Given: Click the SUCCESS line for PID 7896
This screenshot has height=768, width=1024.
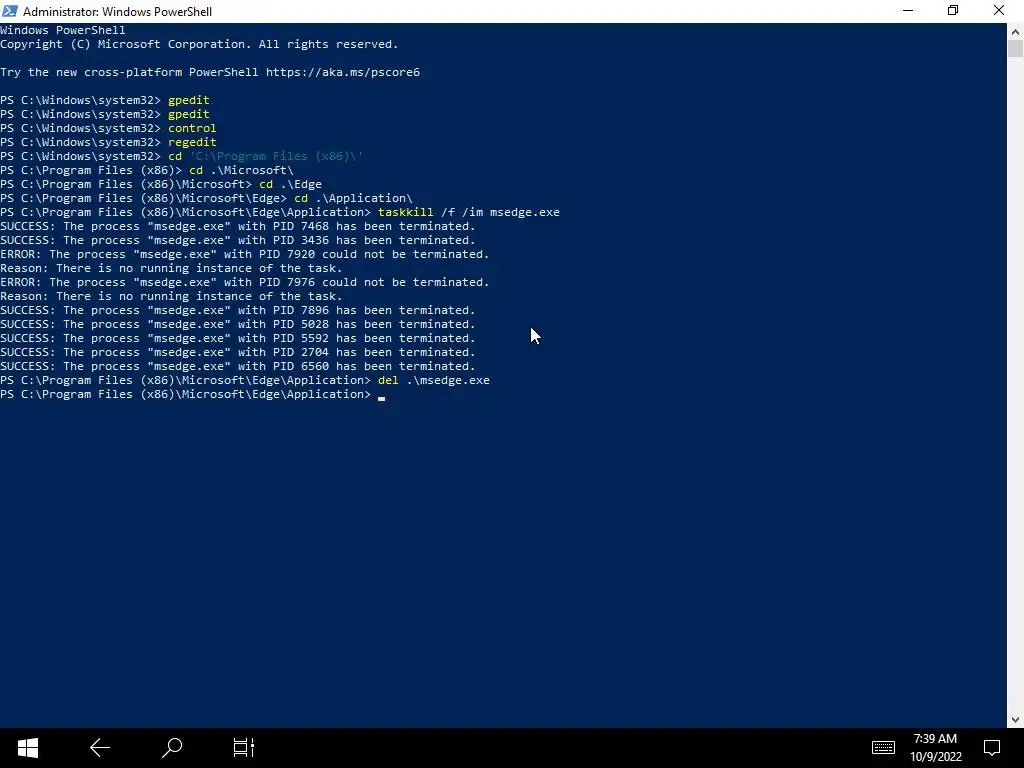Looking at the screenshot, I should [x=238, y=310].
